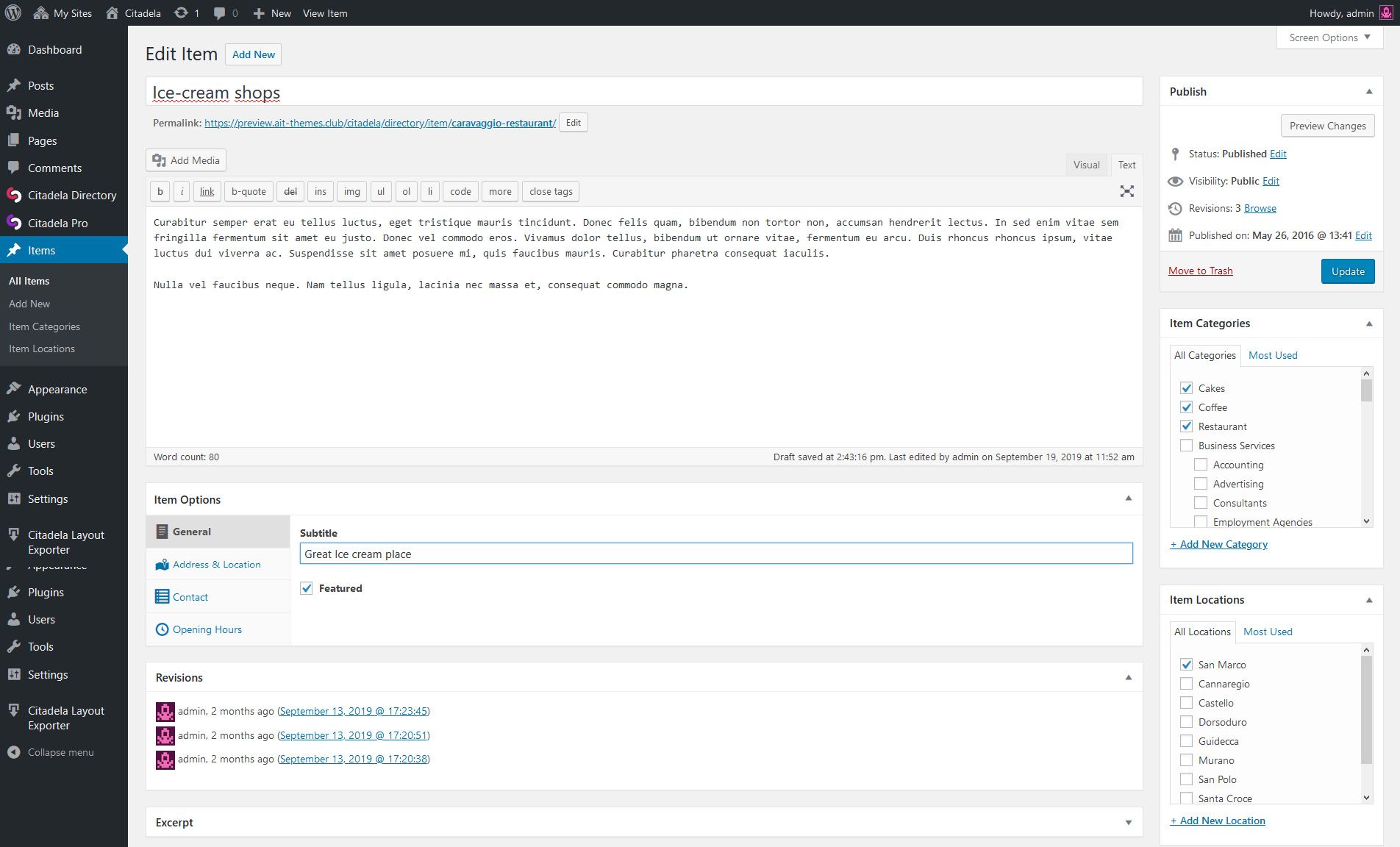Screen dimensions: 1400x847
Task: Expand the Excerpt panel
Action: tap(1128, 823)
